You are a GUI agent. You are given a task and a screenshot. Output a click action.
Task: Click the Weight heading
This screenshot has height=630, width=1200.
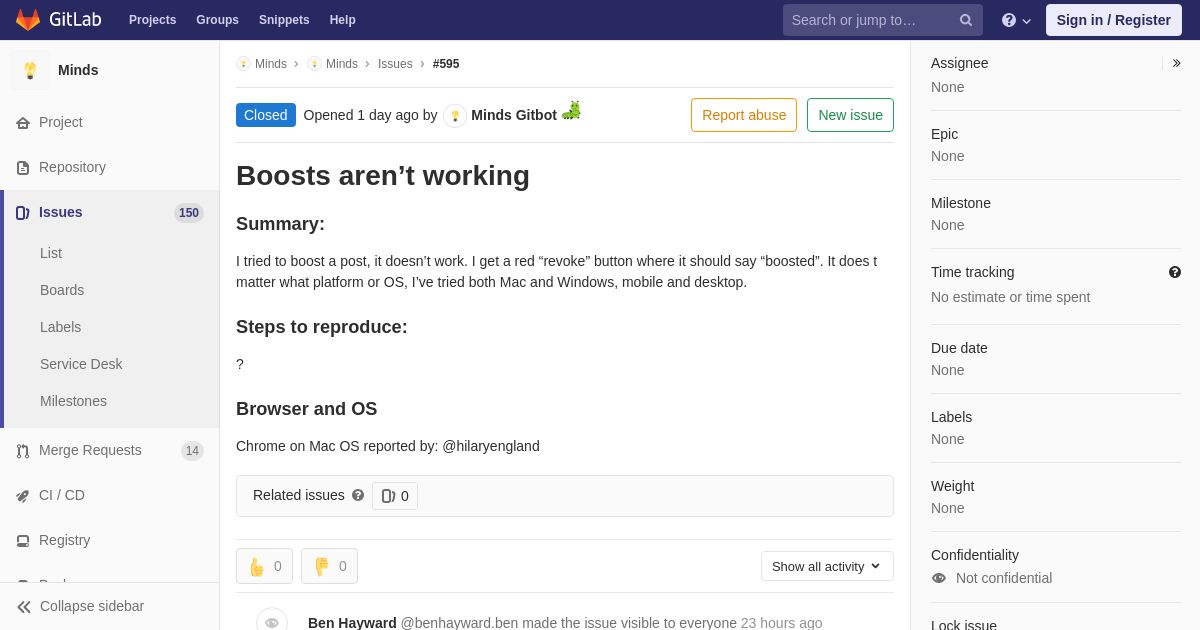tap(953, 486)
